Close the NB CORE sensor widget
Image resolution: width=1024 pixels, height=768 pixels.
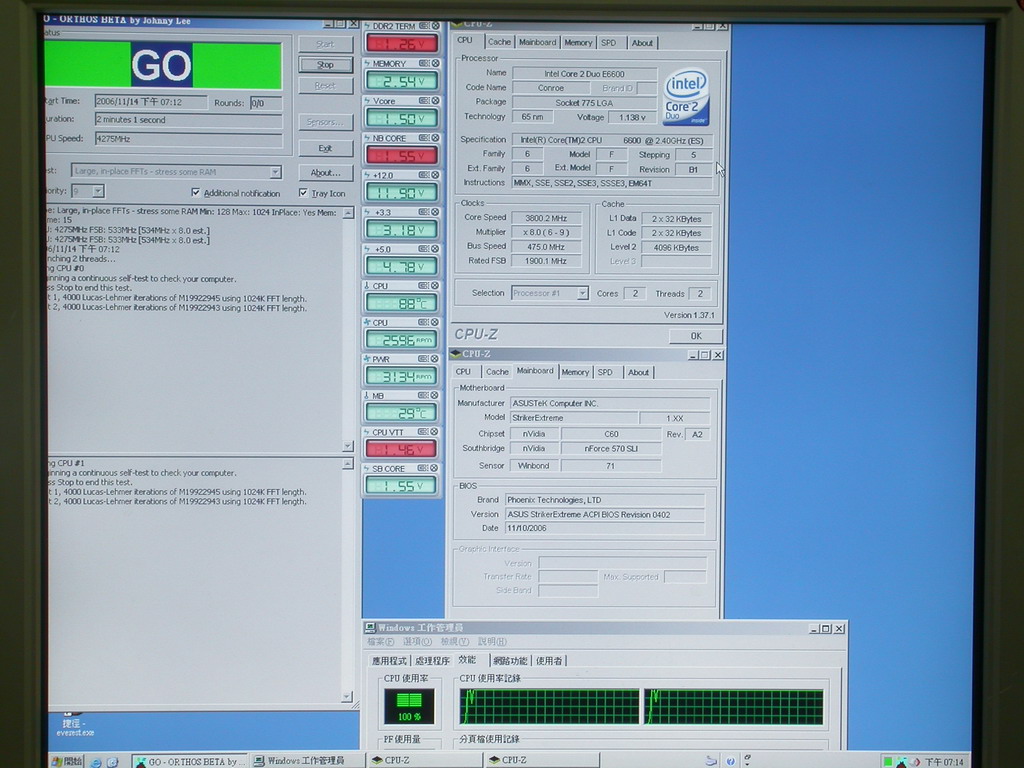click(436, 138)
